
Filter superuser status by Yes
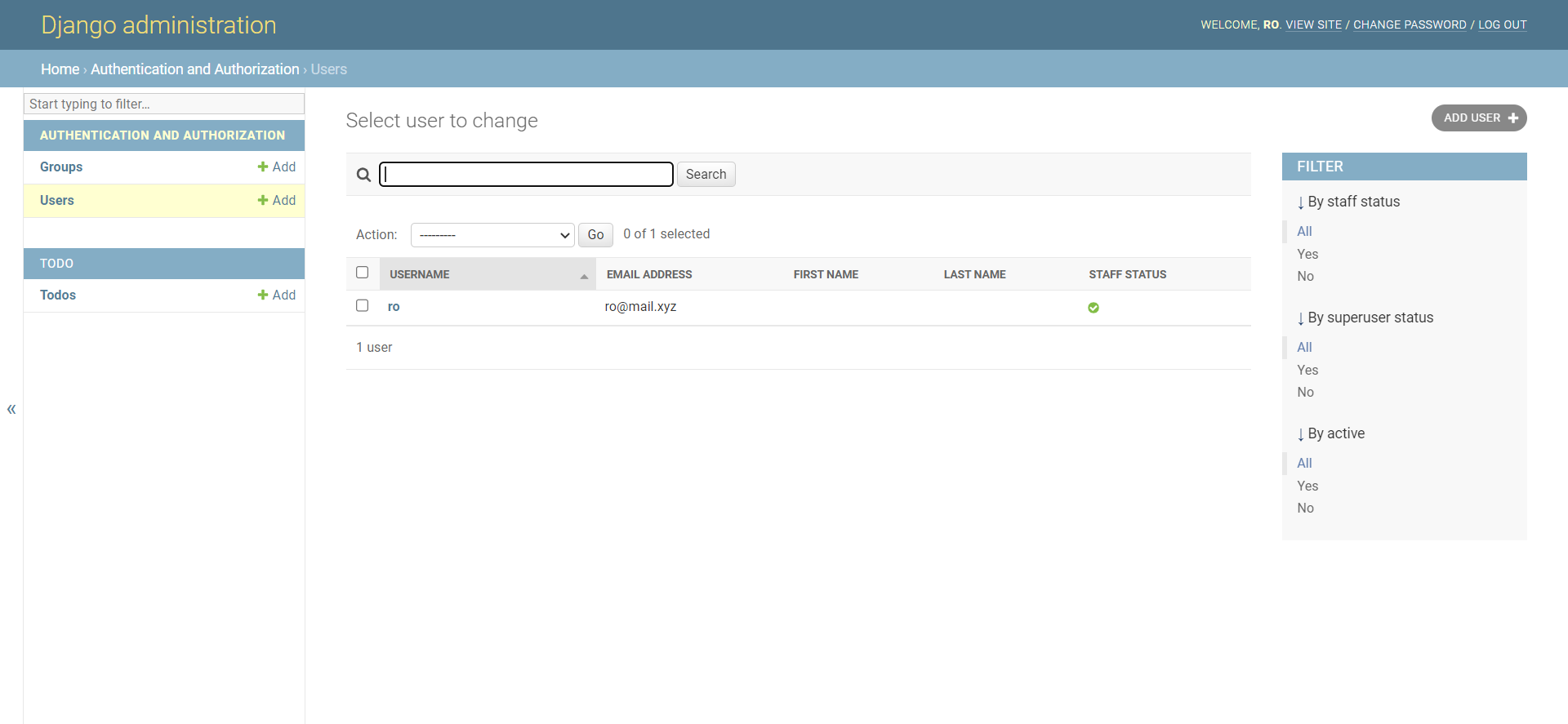pyautogui.click(x=1307, y=370)
